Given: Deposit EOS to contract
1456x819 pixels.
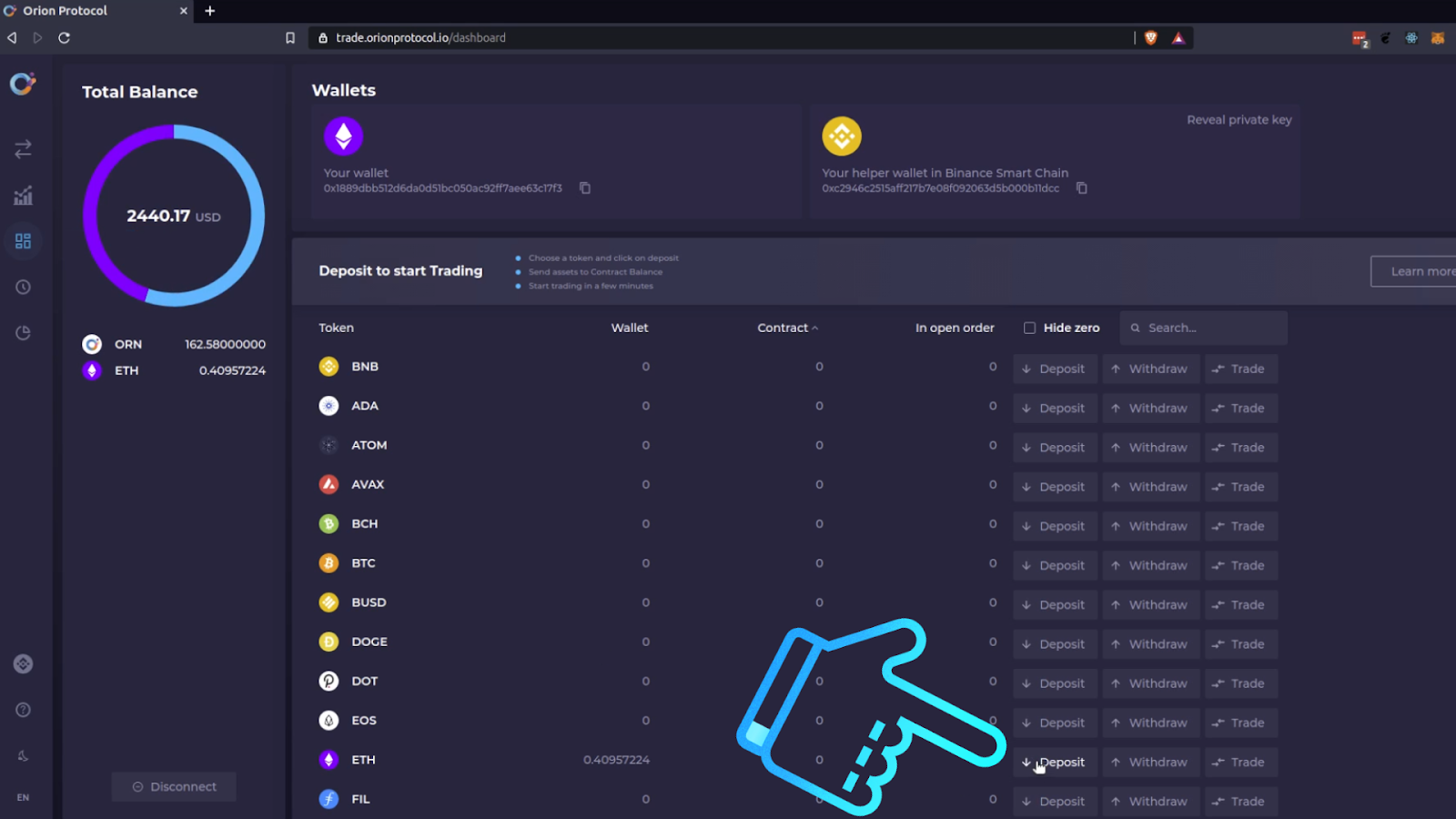Looking at the screenshot, I should 1055,723.
